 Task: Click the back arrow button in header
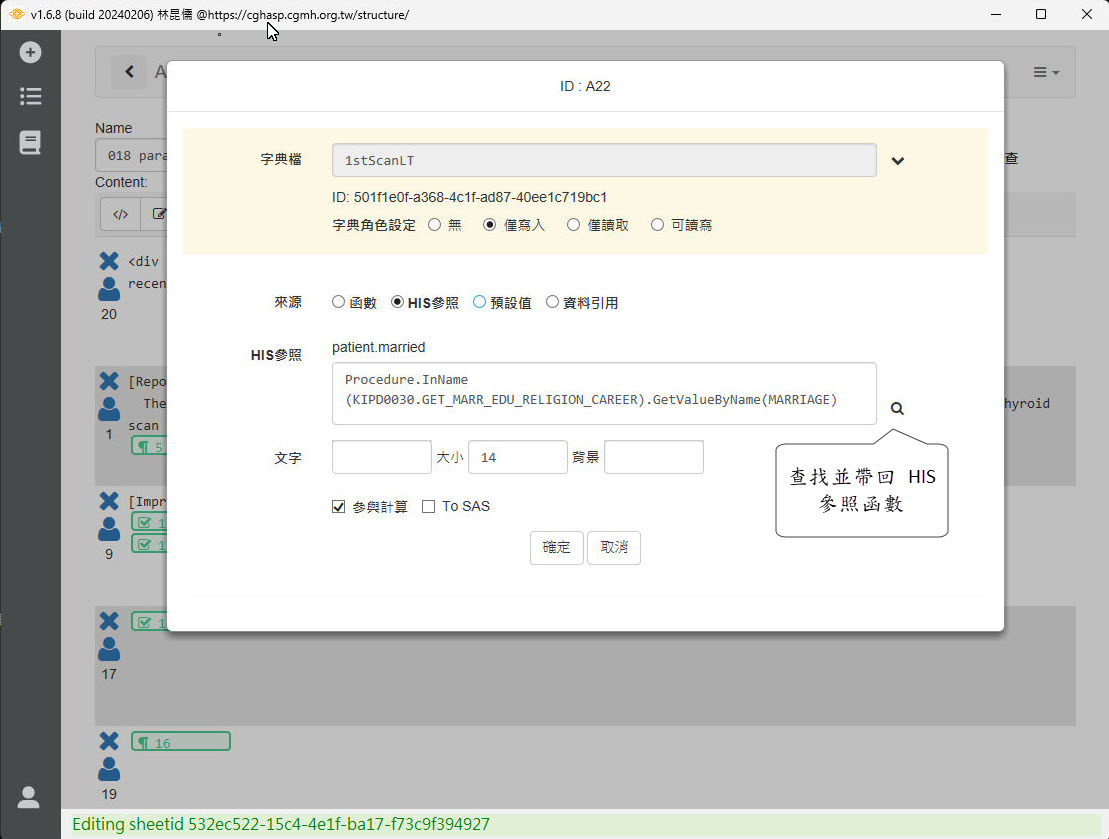click(x=128, y=72)
